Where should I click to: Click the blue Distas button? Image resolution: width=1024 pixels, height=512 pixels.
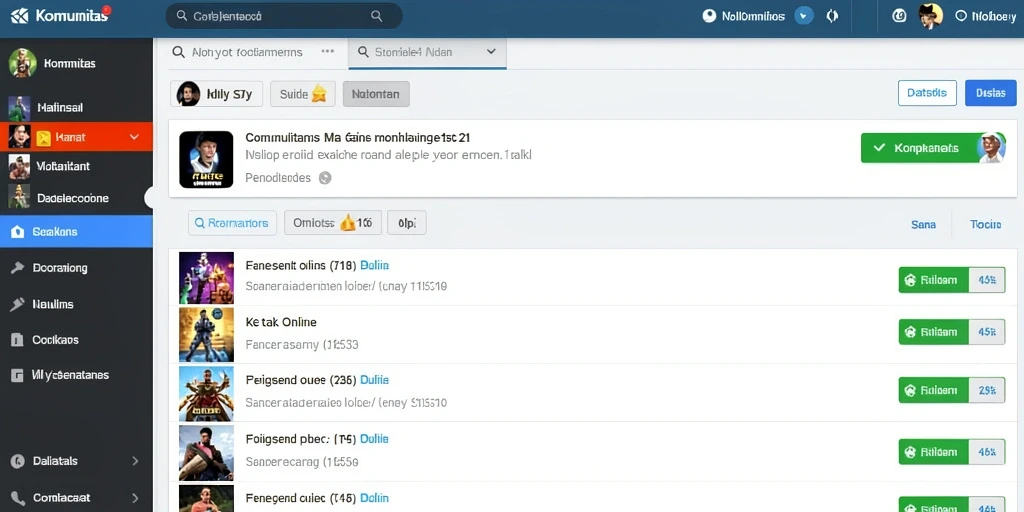991,93
